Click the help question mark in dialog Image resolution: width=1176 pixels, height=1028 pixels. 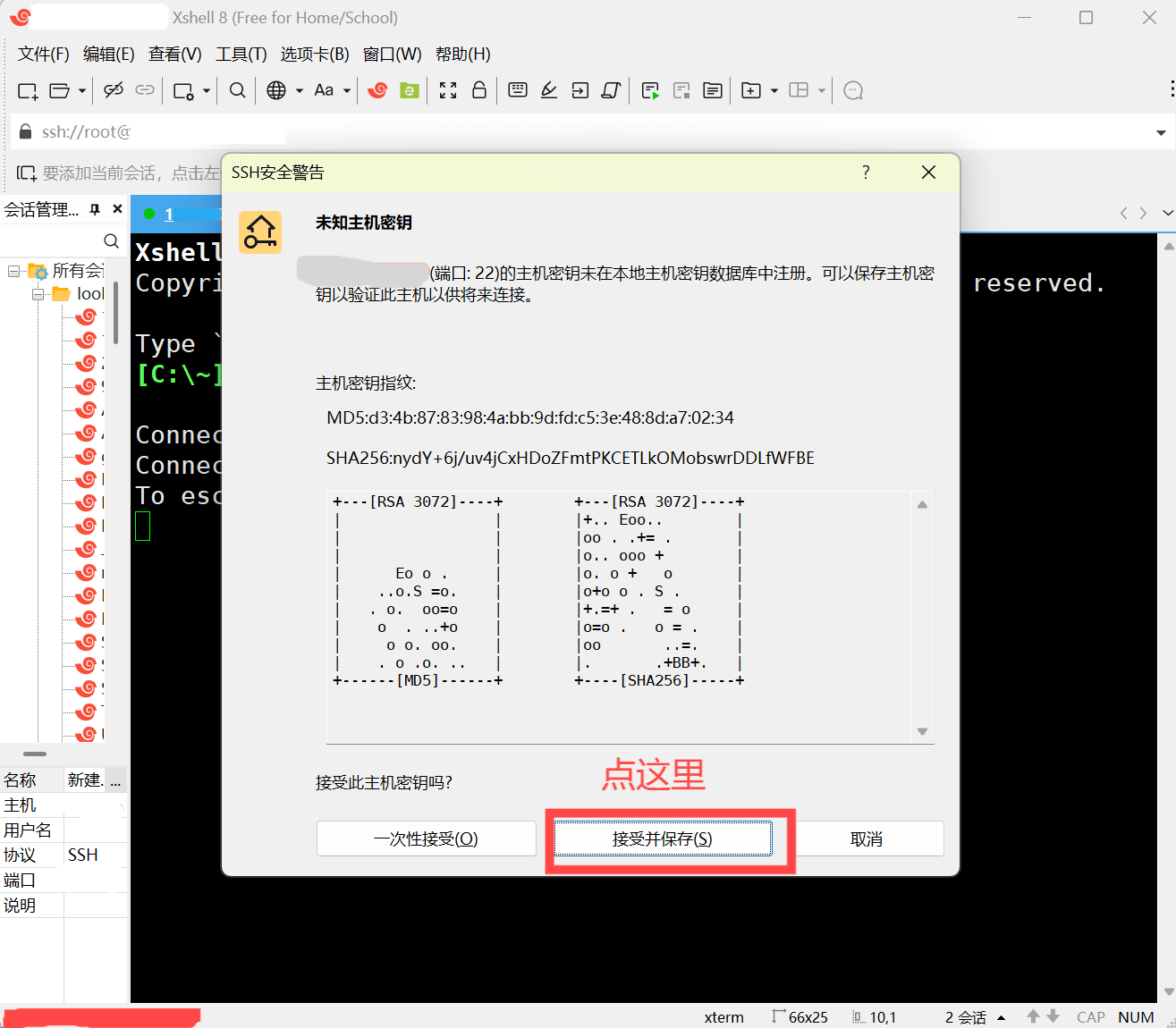pyautogui.click(x=865, y=173)
